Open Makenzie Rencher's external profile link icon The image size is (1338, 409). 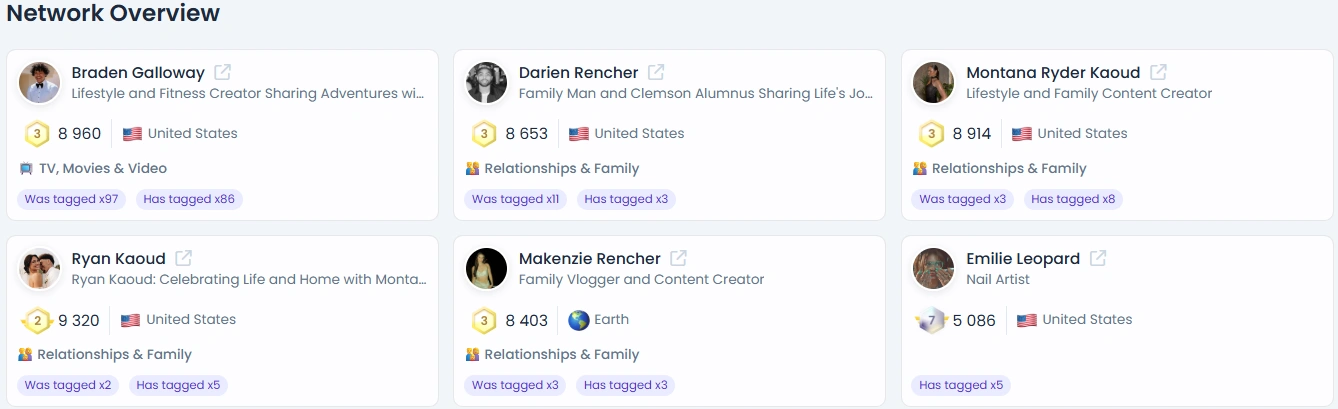point(679,258)
